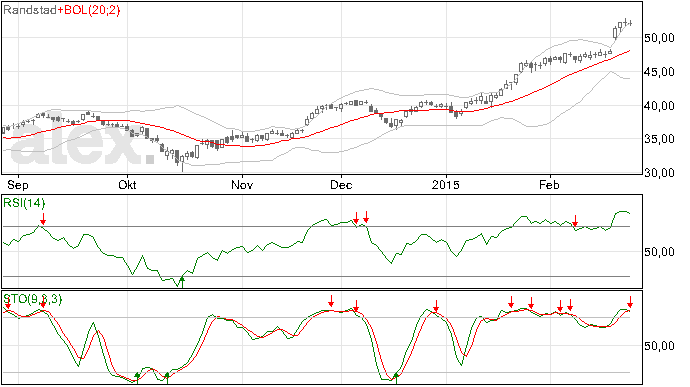Screen dimensions: 690x387
Task: Click the STO(9,3,3) panel label
Action: tap(33, 299)
